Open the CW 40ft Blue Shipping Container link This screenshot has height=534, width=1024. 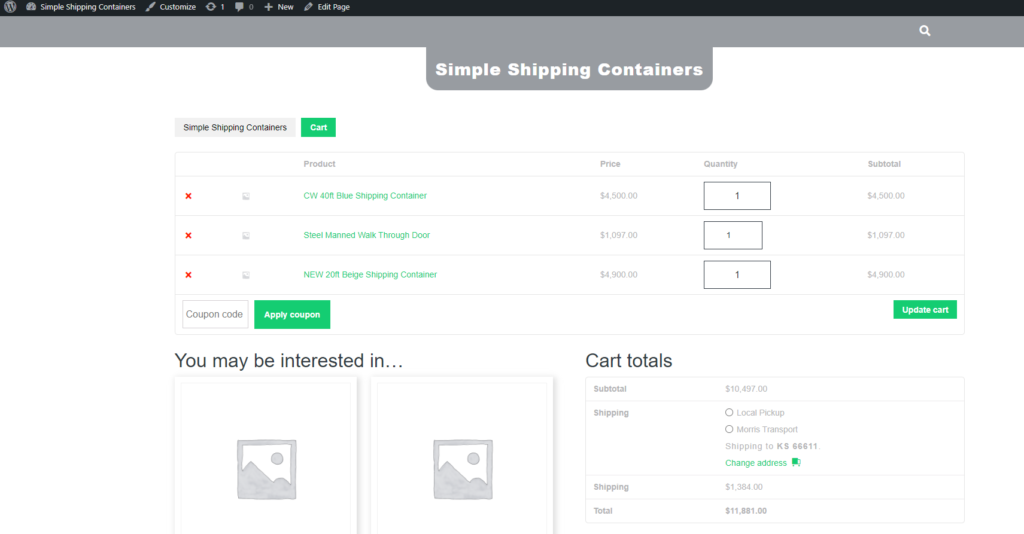pyautogui.click(x=365, y=196)
